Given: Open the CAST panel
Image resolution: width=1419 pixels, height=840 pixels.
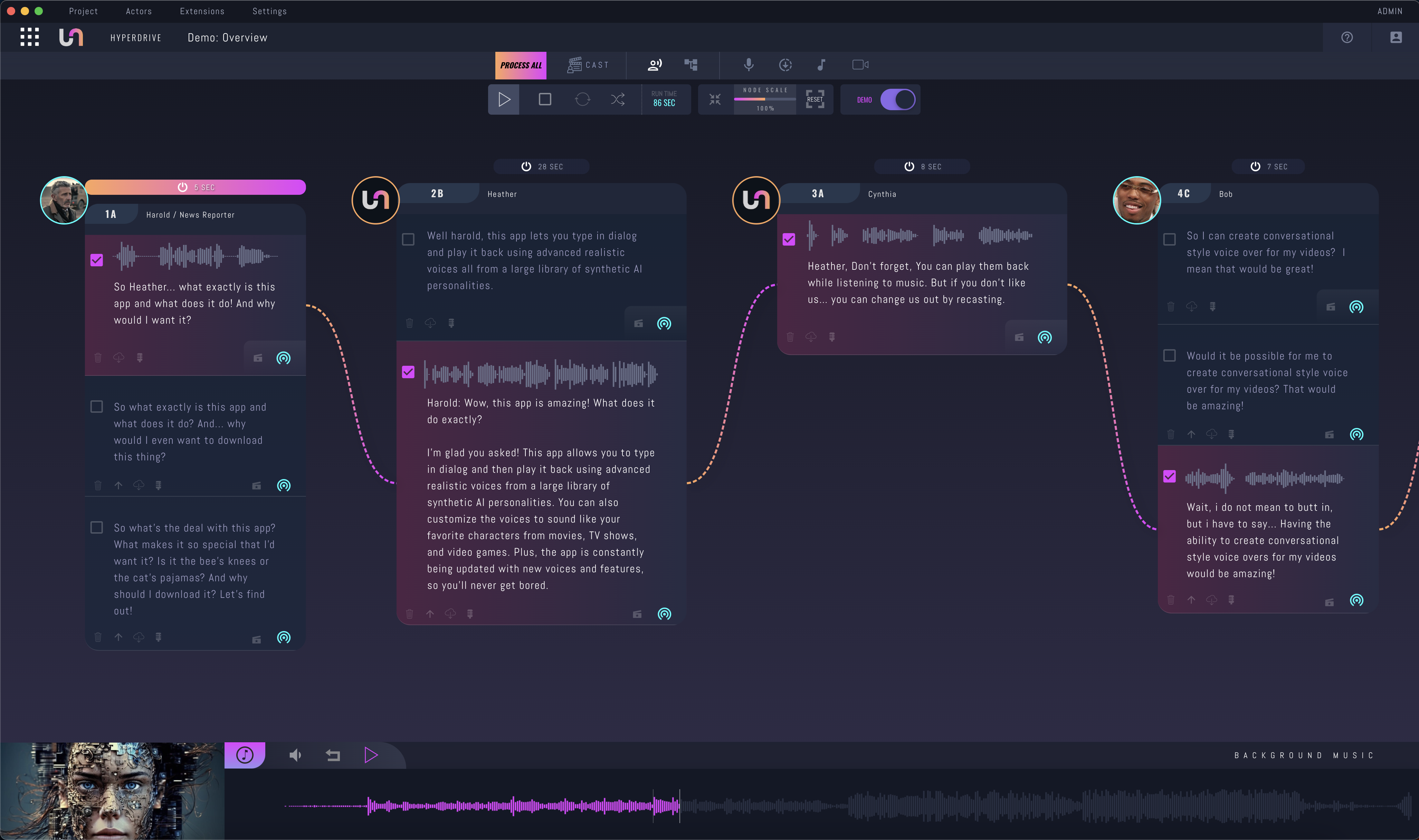Looking at the screenshot, I should point(588,65).
